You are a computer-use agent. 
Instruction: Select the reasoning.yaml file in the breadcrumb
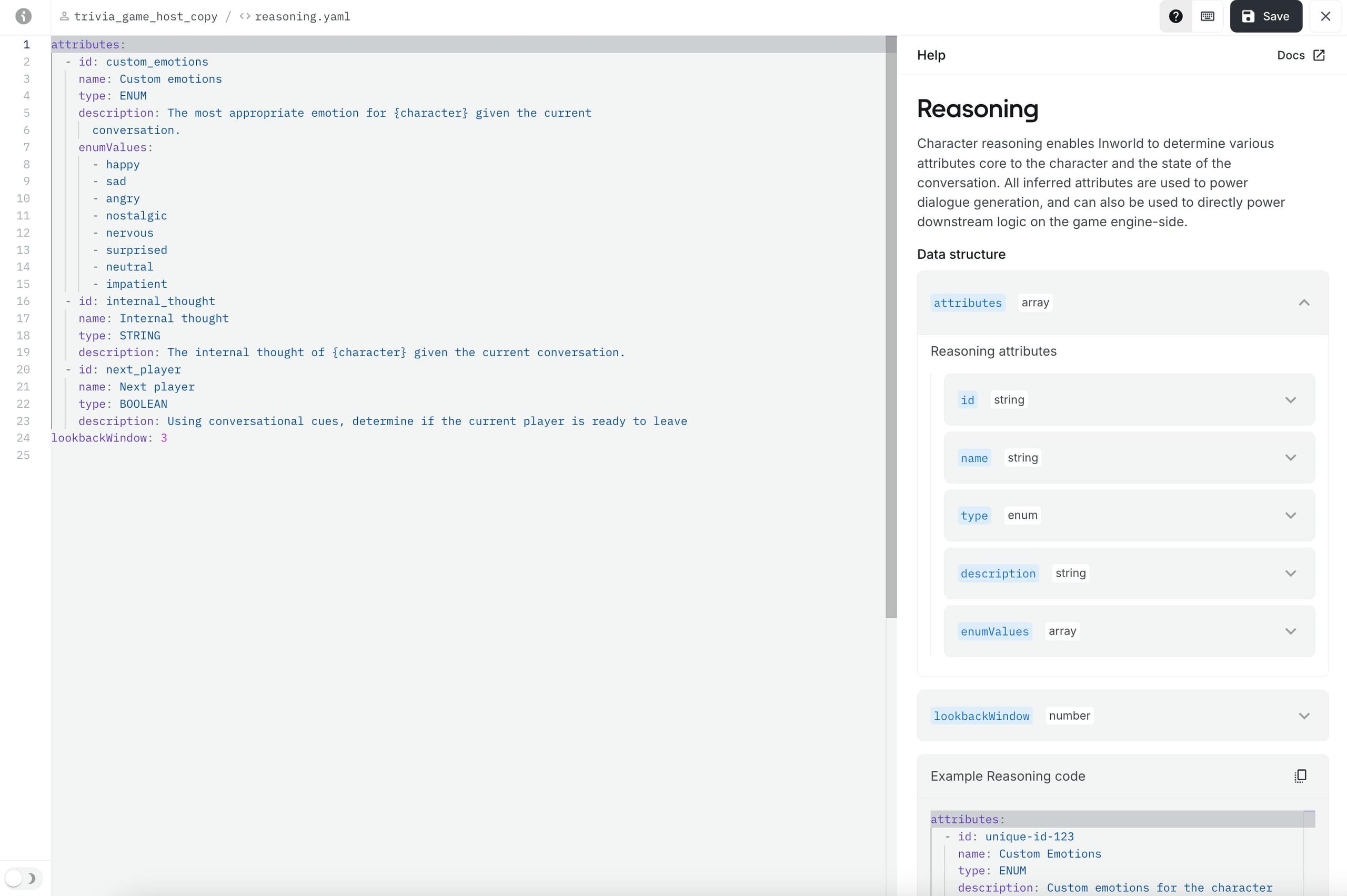(x=303, y=16)
